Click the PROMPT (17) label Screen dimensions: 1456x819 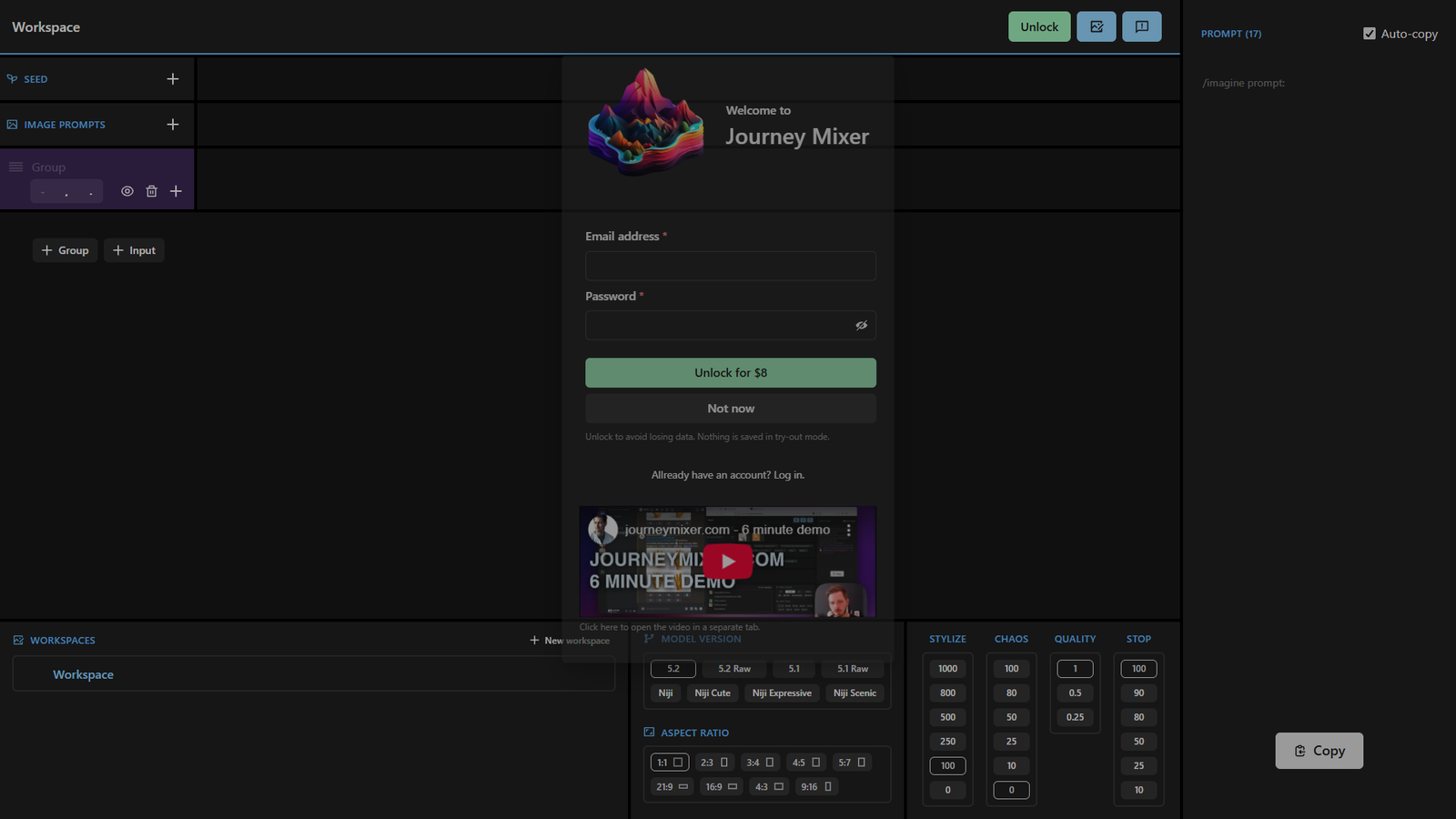click(1230, 34)
